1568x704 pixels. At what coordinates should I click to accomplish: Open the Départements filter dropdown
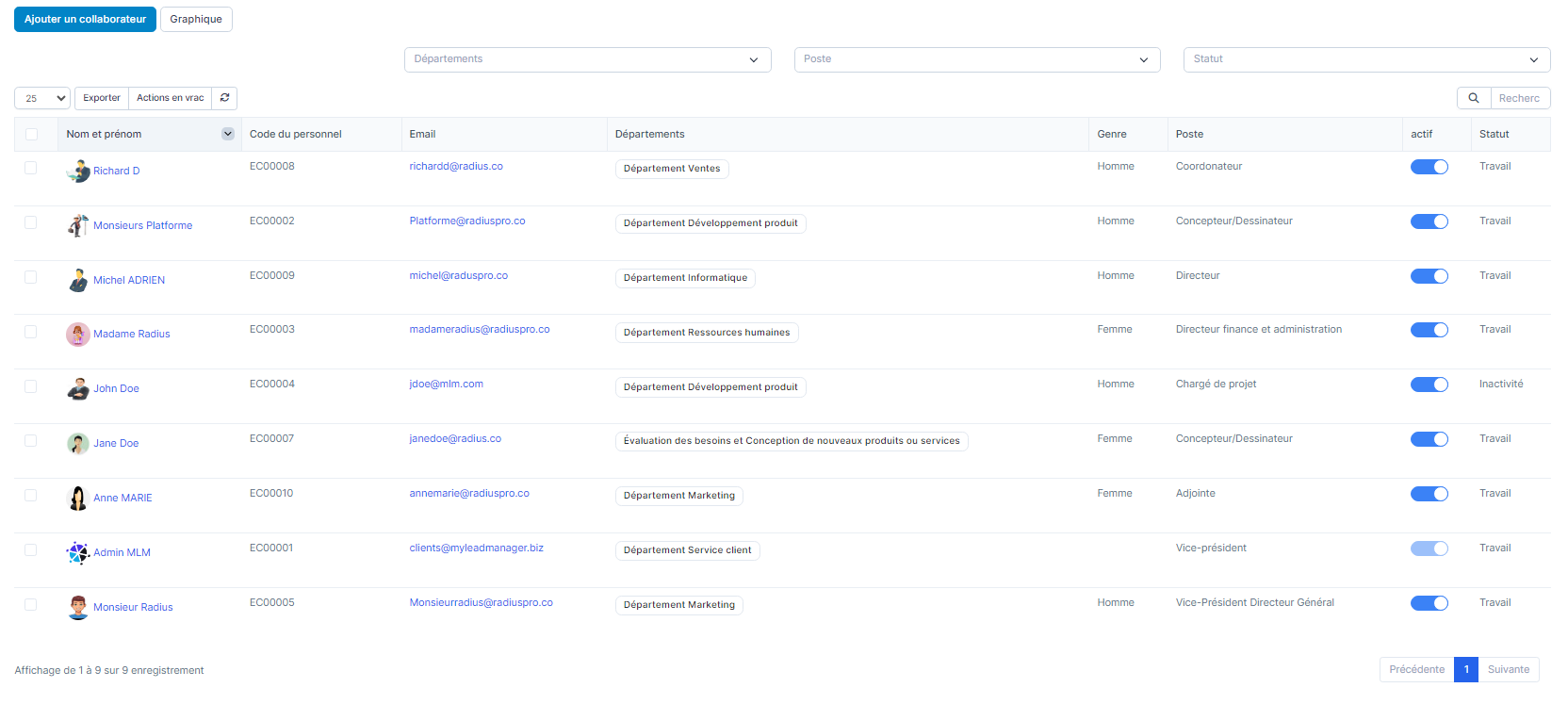click(588, 59)
